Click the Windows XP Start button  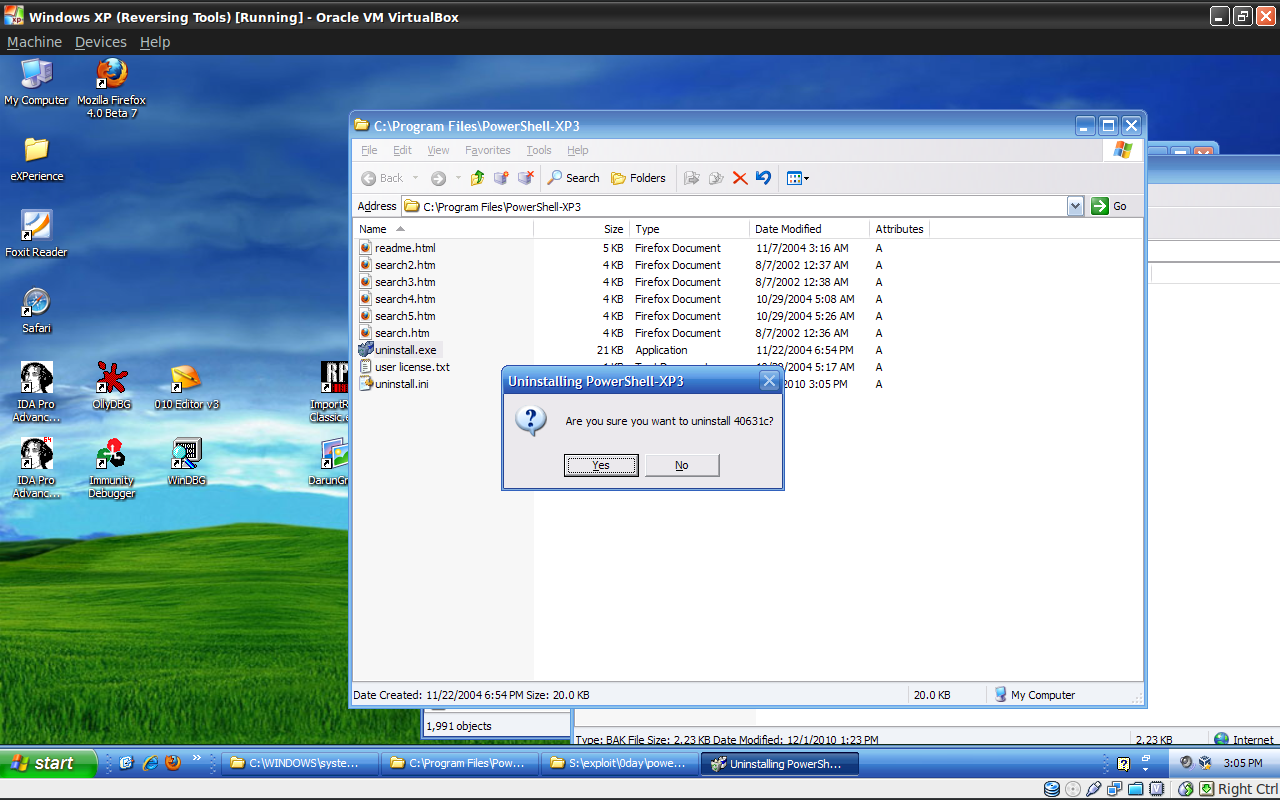point(49,763)
